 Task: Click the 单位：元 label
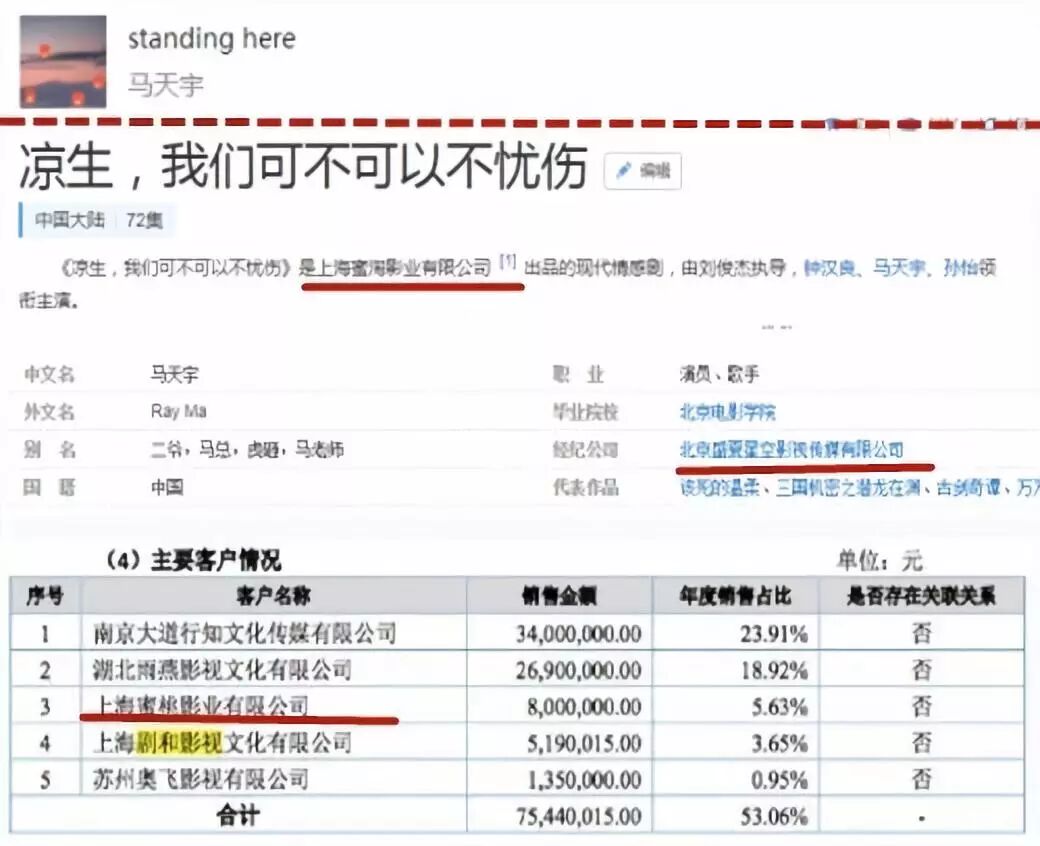(x=879, y=562)
